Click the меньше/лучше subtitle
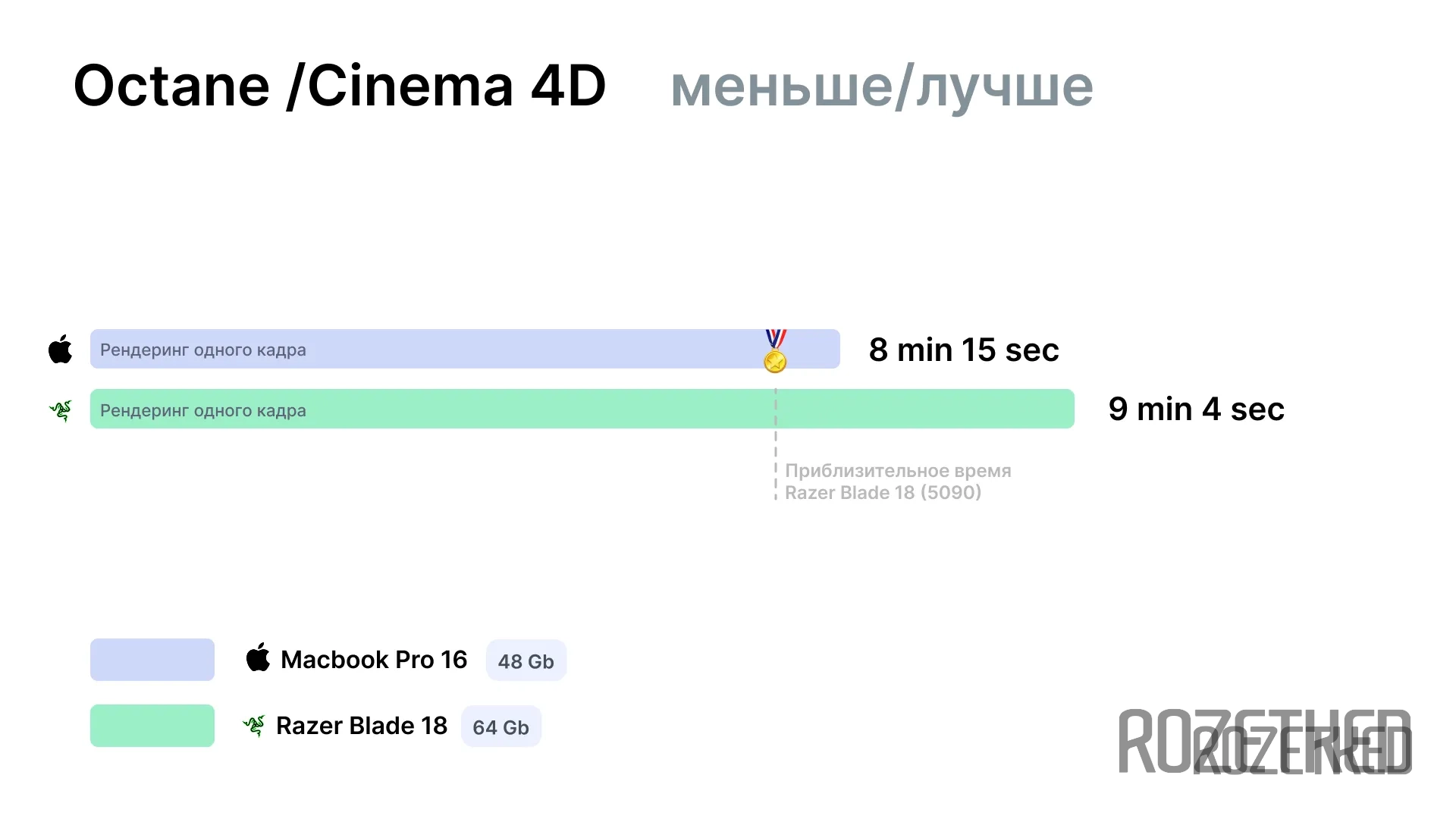The width and height of the screenshot is (1456, 819). coord(882,87)
